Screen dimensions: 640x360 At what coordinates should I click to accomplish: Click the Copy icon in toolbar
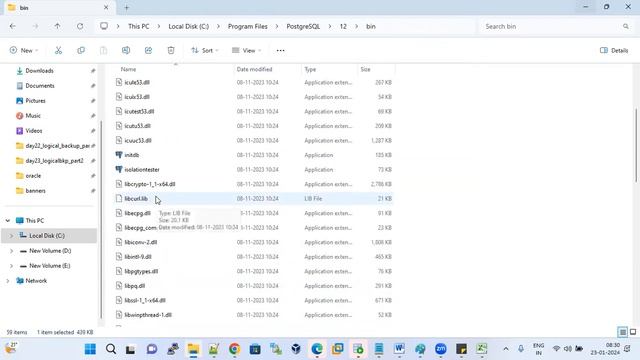tap(81, 50)
